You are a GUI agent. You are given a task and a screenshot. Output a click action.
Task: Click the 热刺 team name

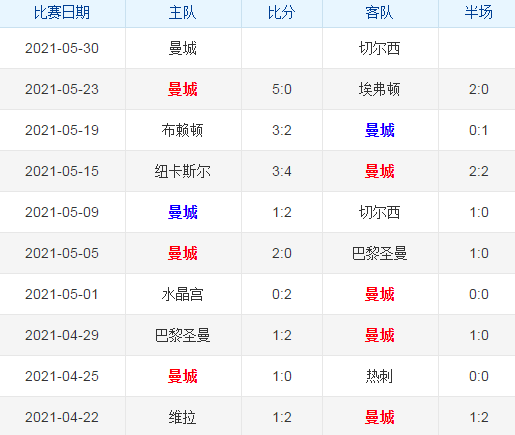(379, 376)
